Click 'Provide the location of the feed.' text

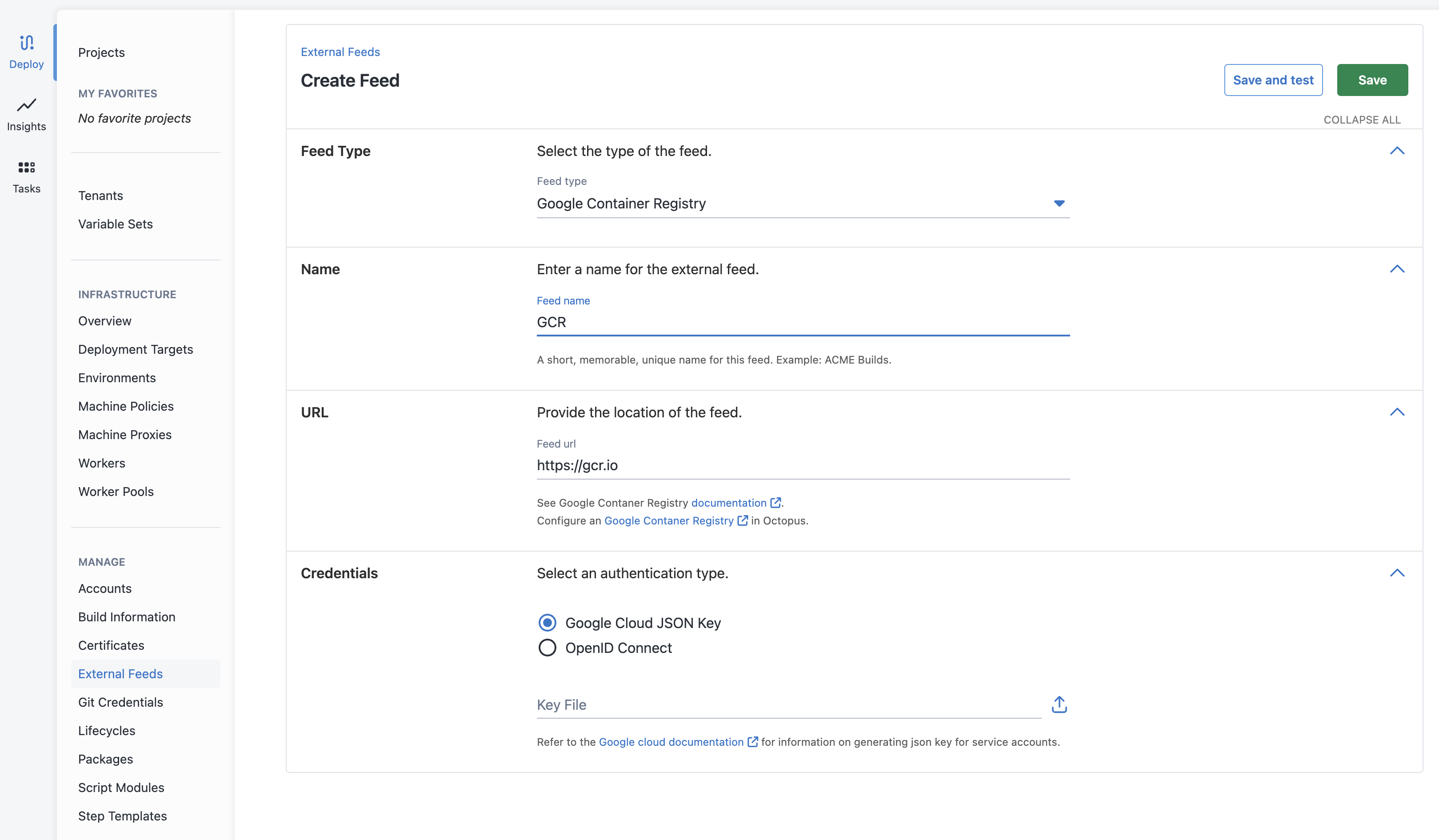[639, 412]
